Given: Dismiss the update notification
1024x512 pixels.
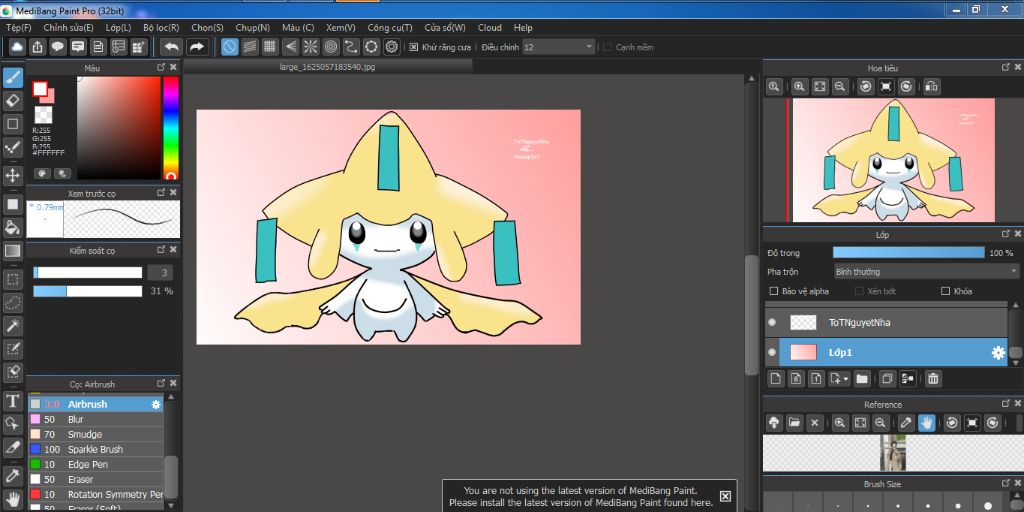Looking at the screenshot, I should pyautogui.click(x=725, y=496).
